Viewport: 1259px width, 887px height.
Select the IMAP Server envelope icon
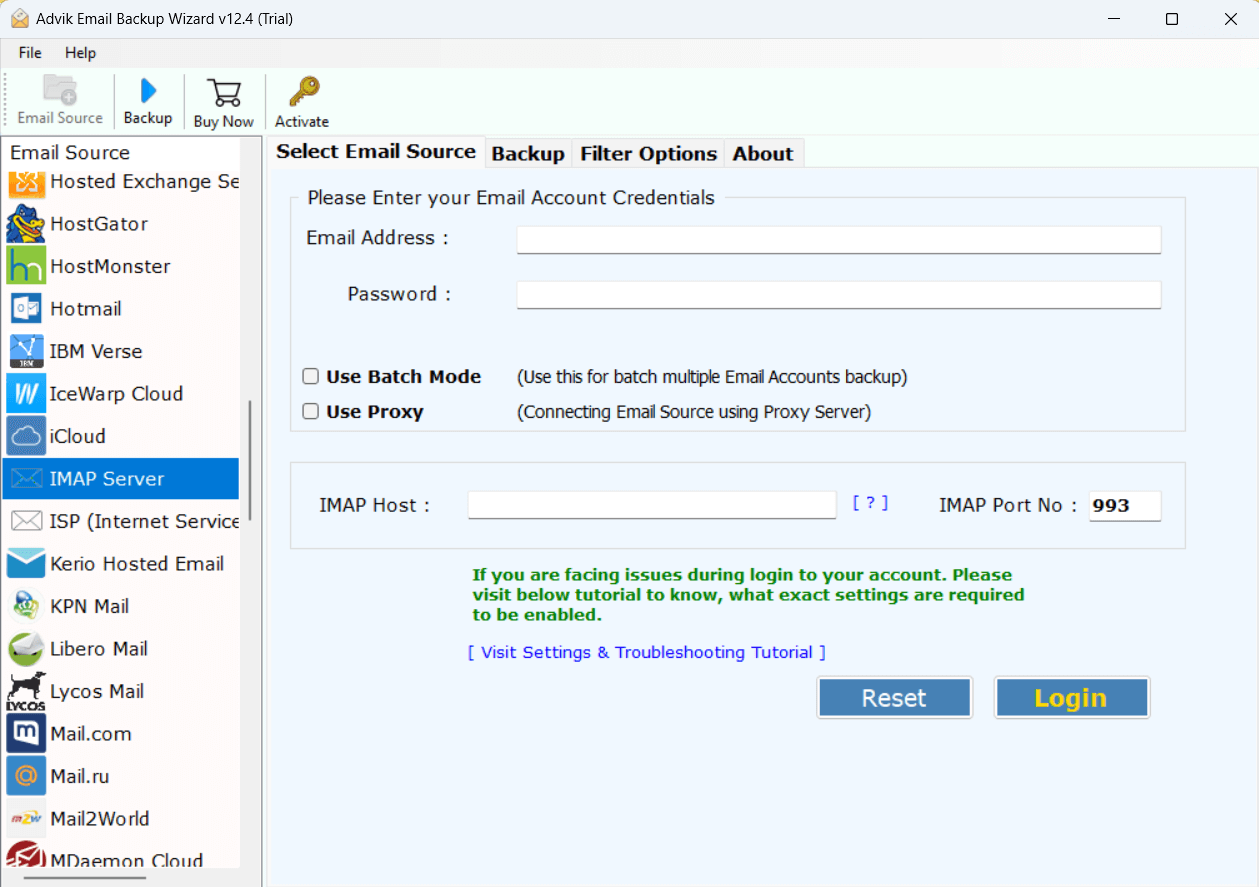point(26,479)
